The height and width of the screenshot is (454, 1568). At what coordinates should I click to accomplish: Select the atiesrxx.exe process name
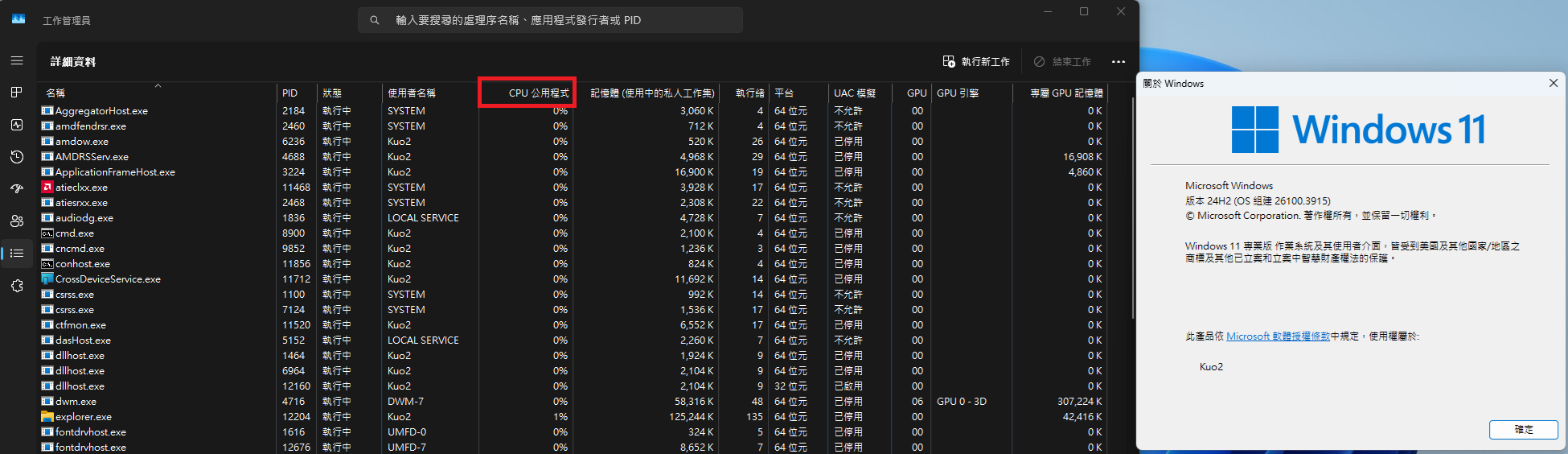pos(81,202)
